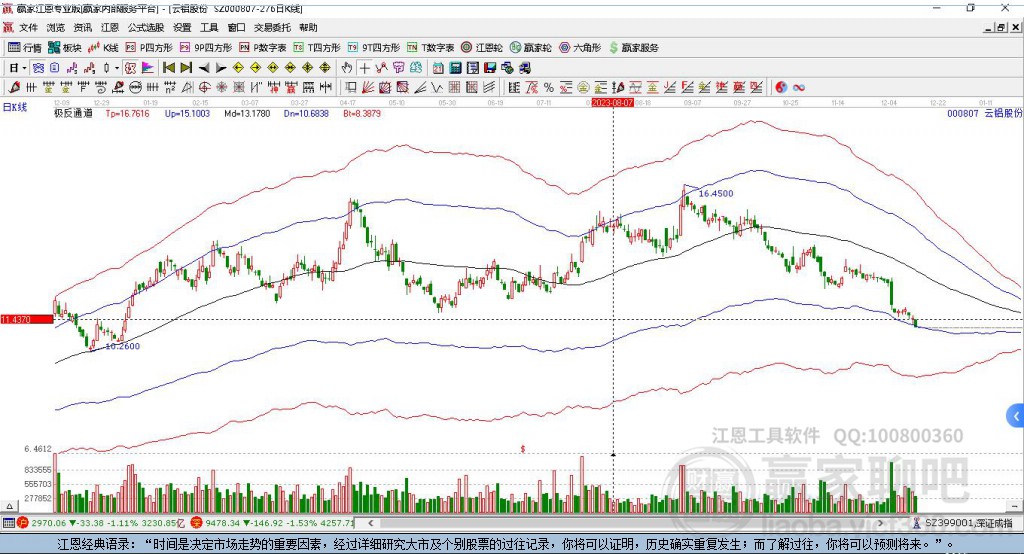
Task: Expand the candlestick style dropdown arrow
Action: pyautogui.click(x=117, y=68)
